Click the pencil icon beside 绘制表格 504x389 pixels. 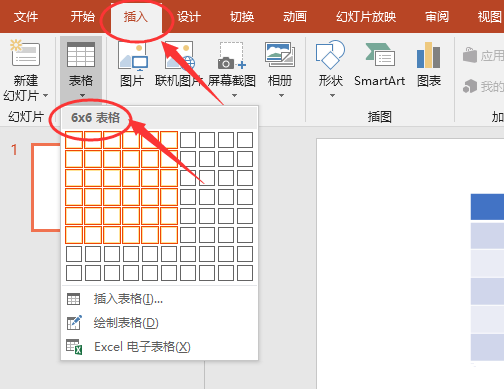(x=74, y=323)
